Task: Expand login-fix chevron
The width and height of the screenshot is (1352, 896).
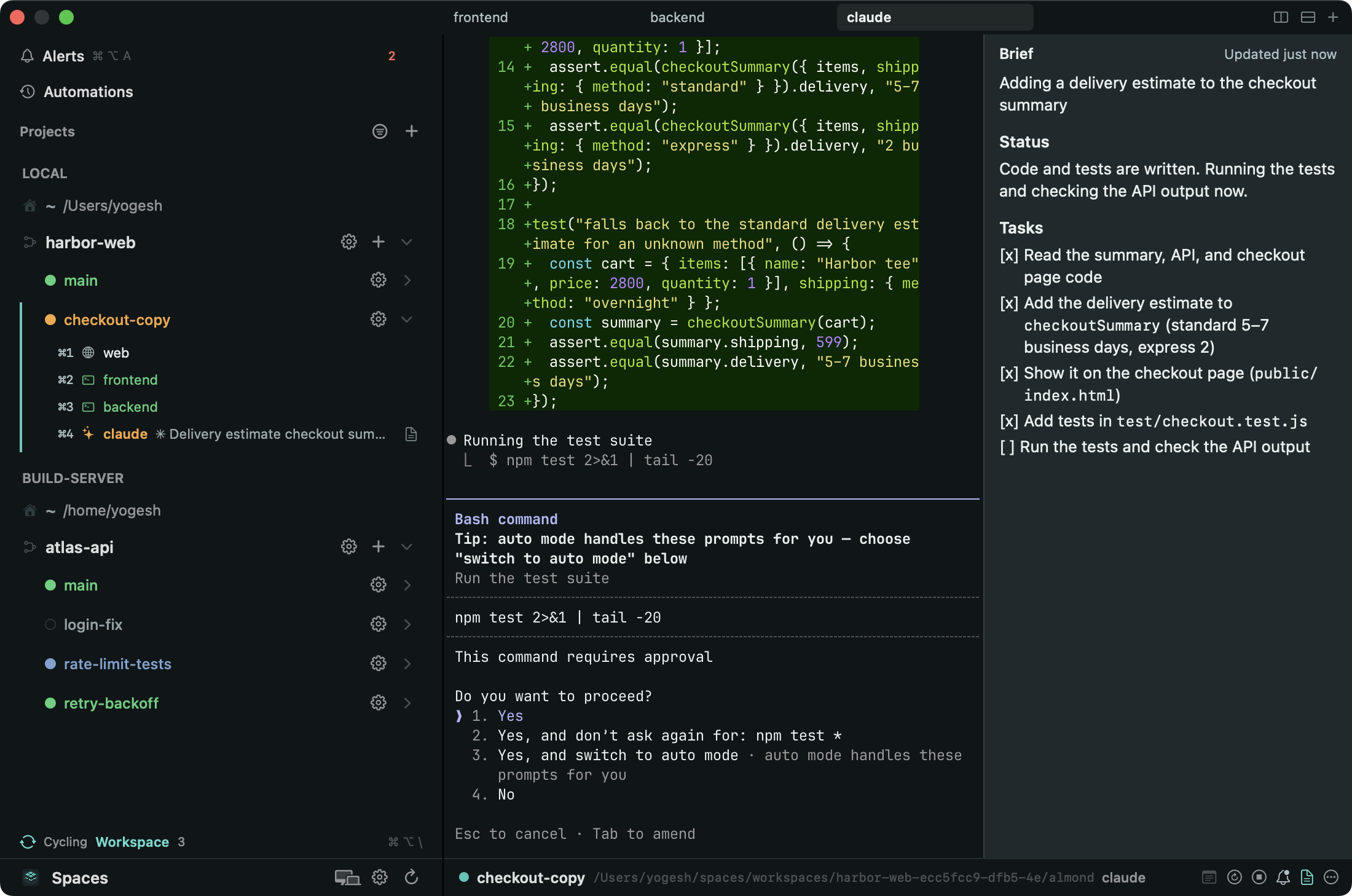Action: tap(407, 624)
